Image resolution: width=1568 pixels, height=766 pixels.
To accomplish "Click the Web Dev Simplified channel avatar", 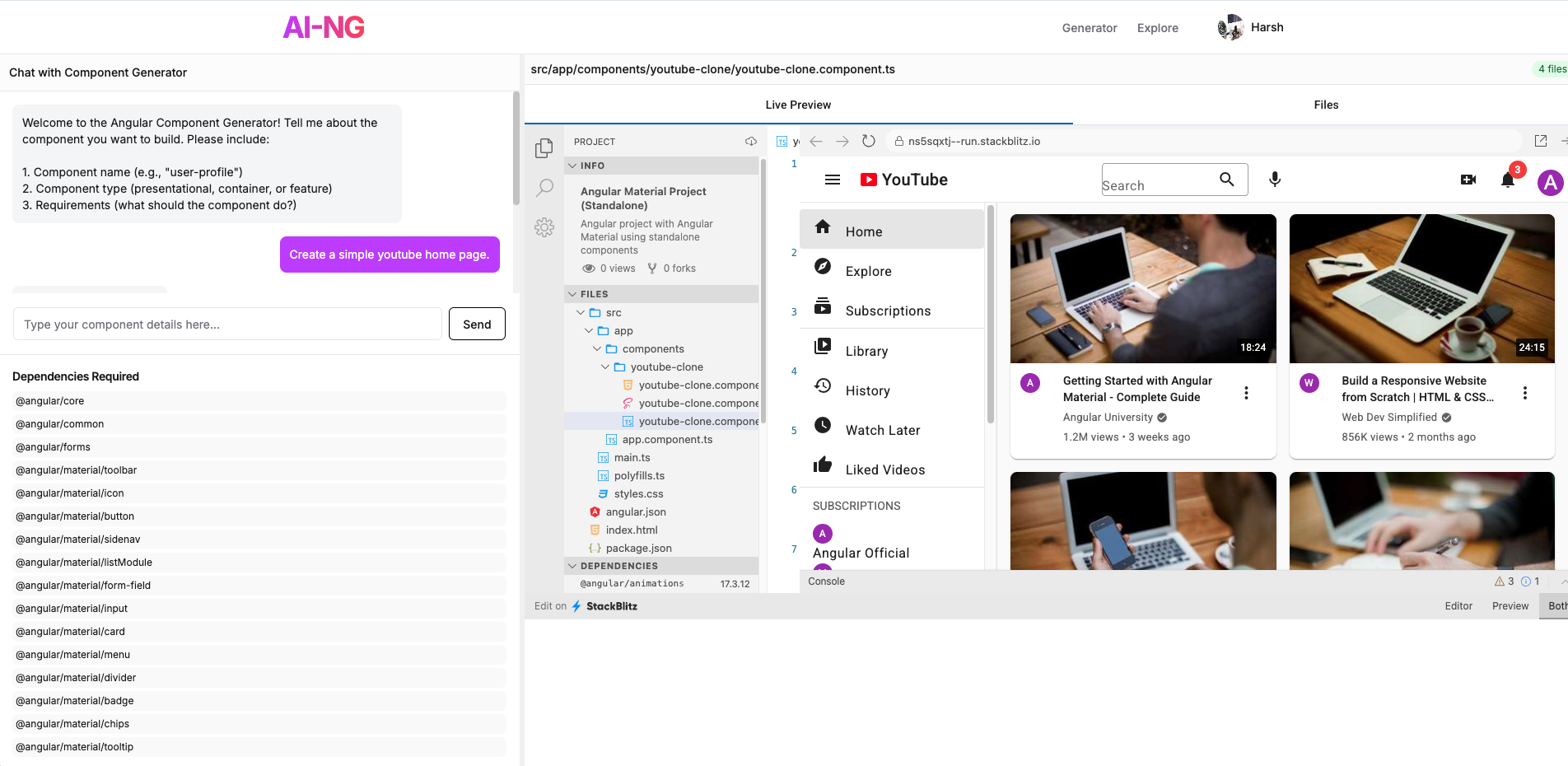I will pos(1309,383).
